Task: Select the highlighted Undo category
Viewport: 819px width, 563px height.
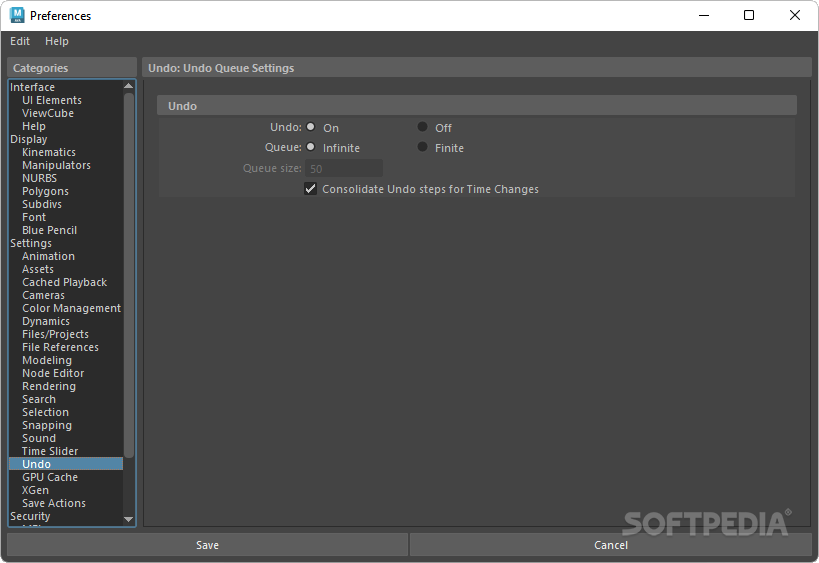Action: tap(66, 464)
